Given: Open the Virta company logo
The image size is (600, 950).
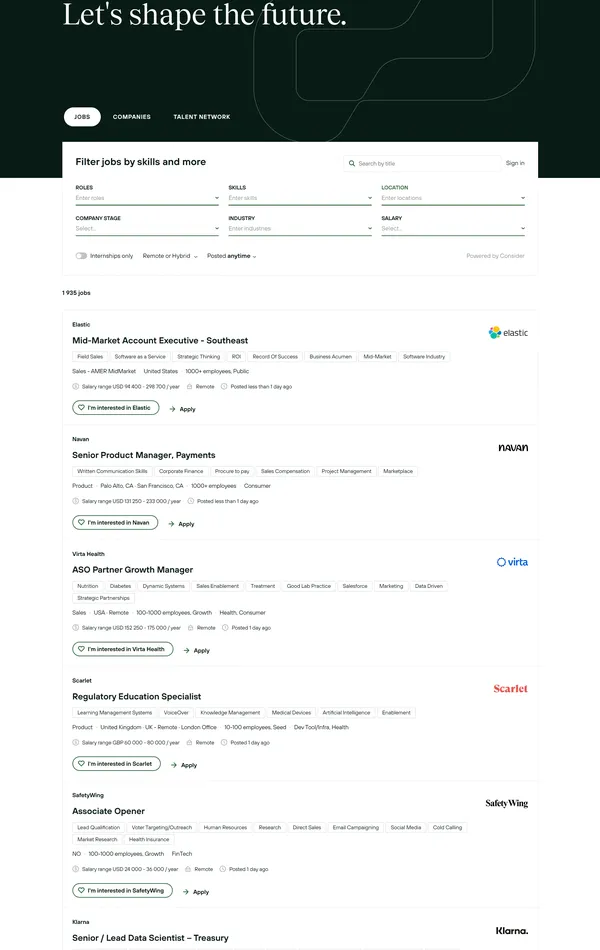Looking at the screenshot, I should 512,562.
